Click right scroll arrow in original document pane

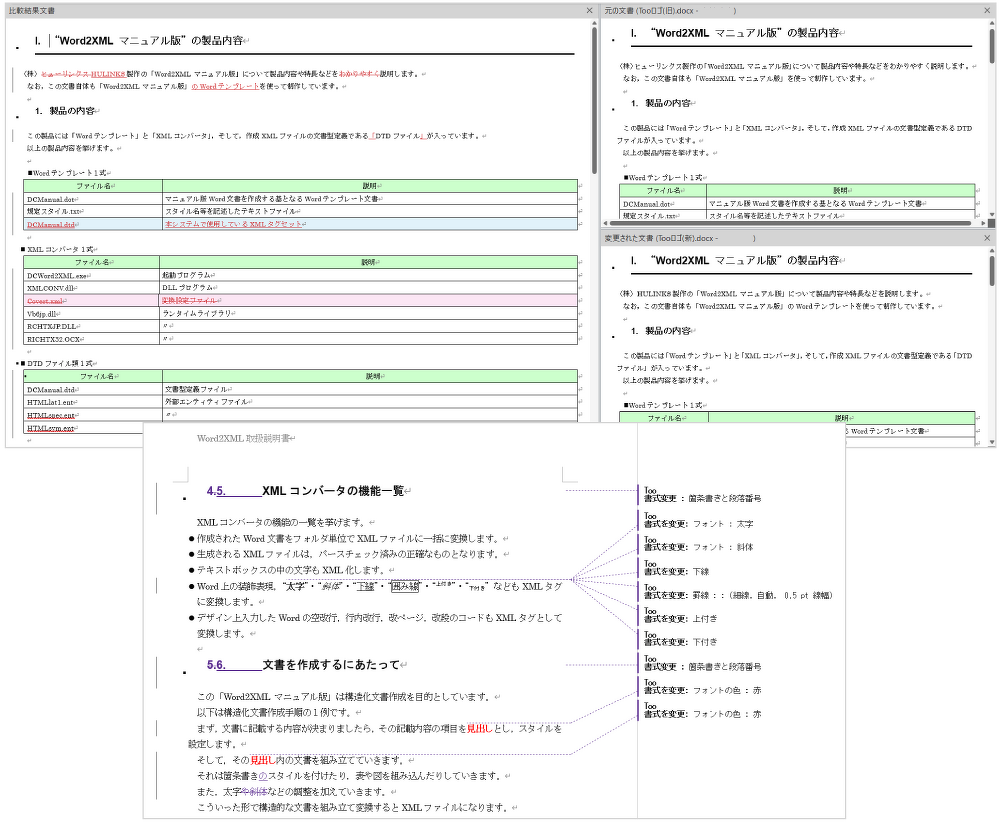click(x=981, y=224)
